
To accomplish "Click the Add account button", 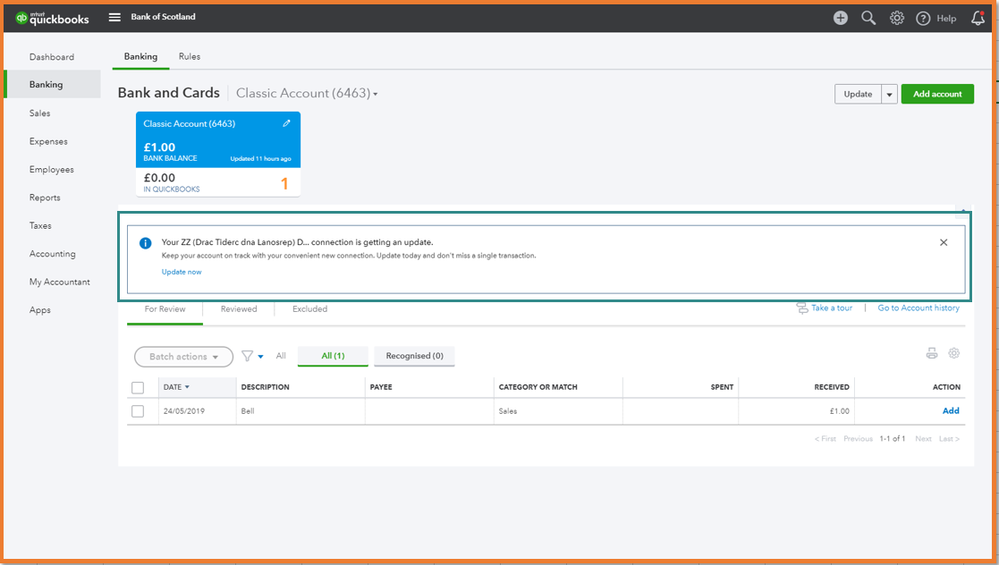I will (x=937, y=94).
